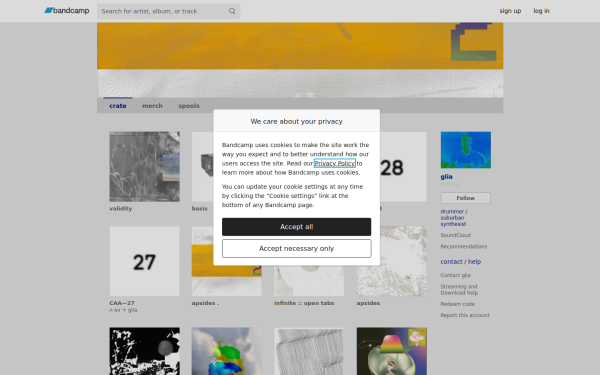Screen dimensions: 600x375
Task: Open the CAA—27 album cover
Action: 145,261
